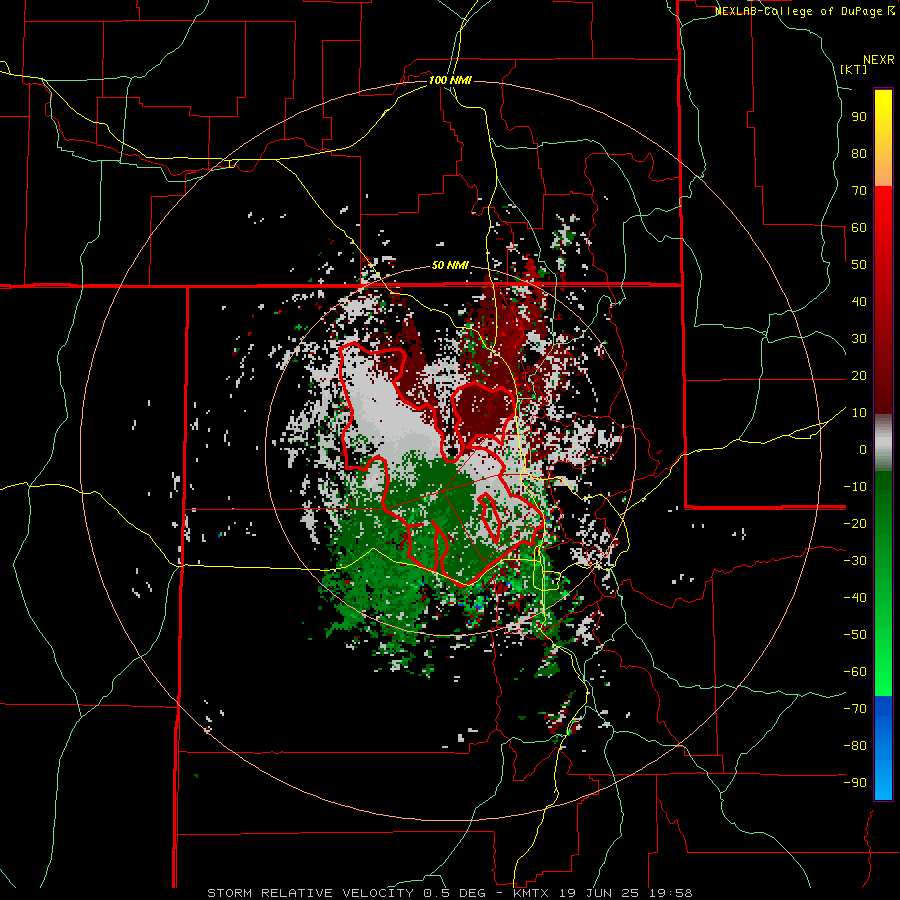The height and width of the screenshot is (900, 900).
Task: Select the light blue bottom segment of the color bar
Action: coord(883,778)
